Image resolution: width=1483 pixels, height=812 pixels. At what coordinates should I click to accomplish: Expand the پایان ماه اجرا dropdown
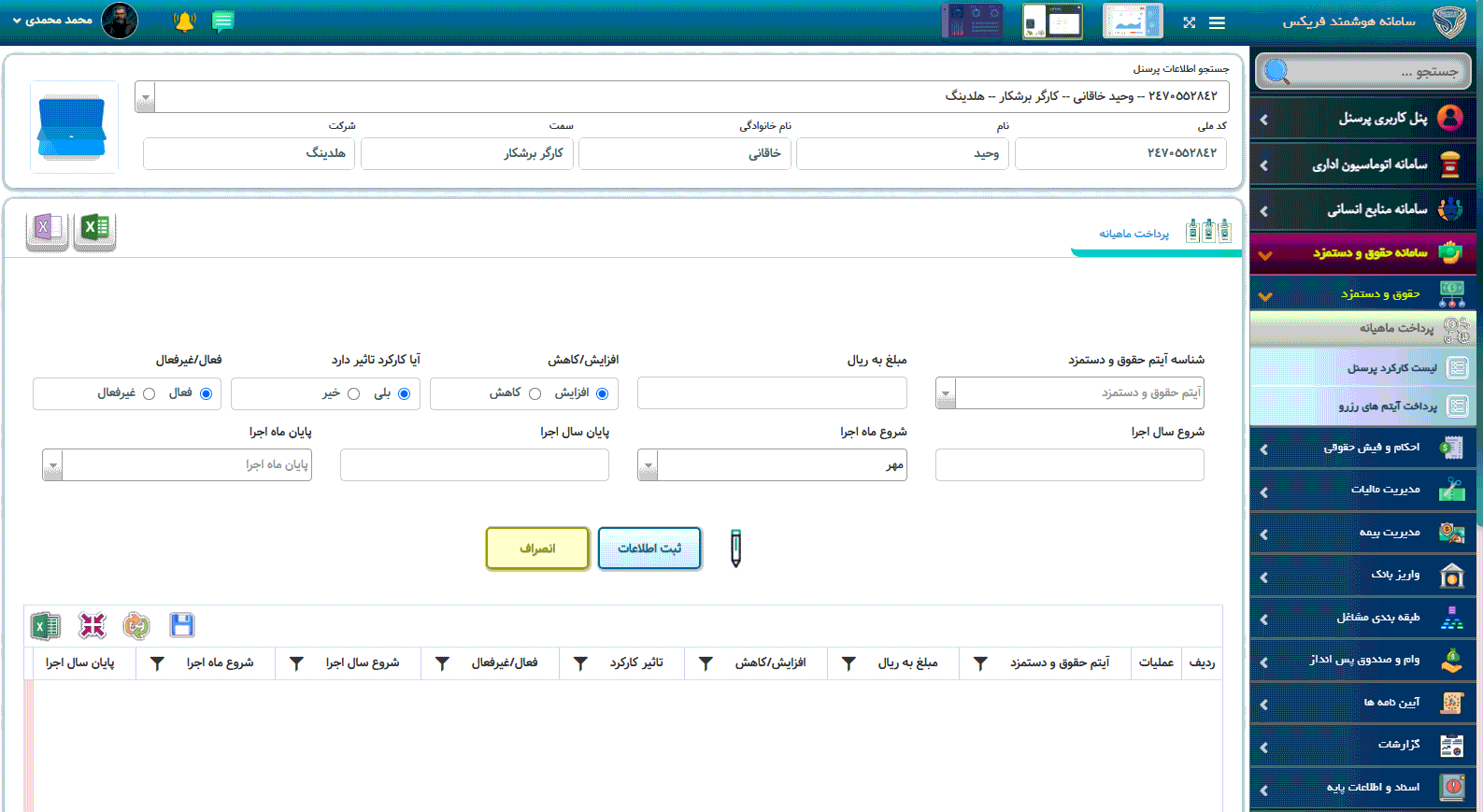point(53,465)
